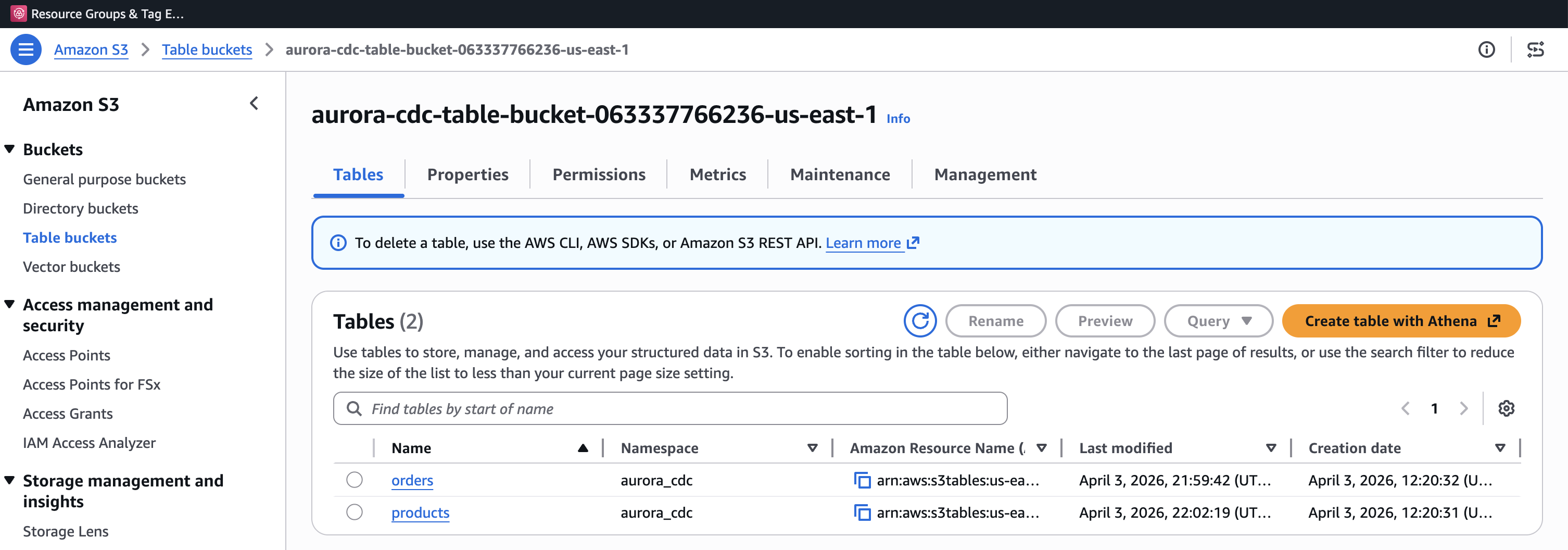Select the orders table radio button
Image resolution: width=1568 pixels, height=550 pixels.
355,479
